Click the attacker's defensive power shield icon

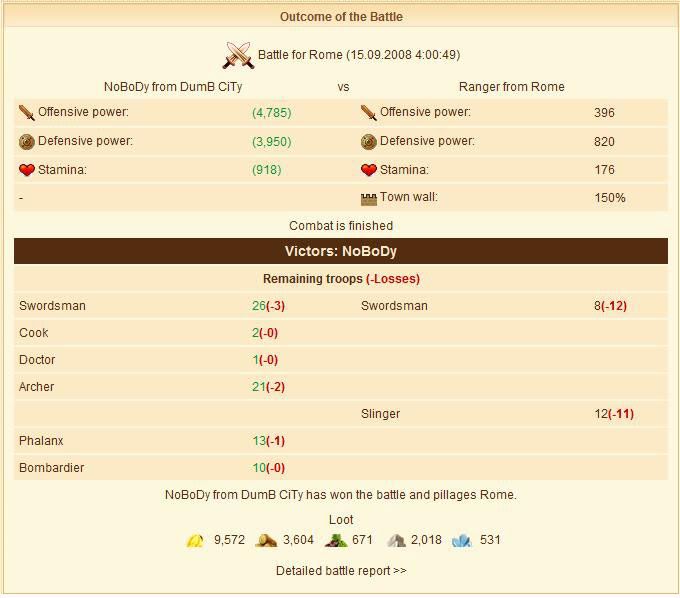(26, 142)
